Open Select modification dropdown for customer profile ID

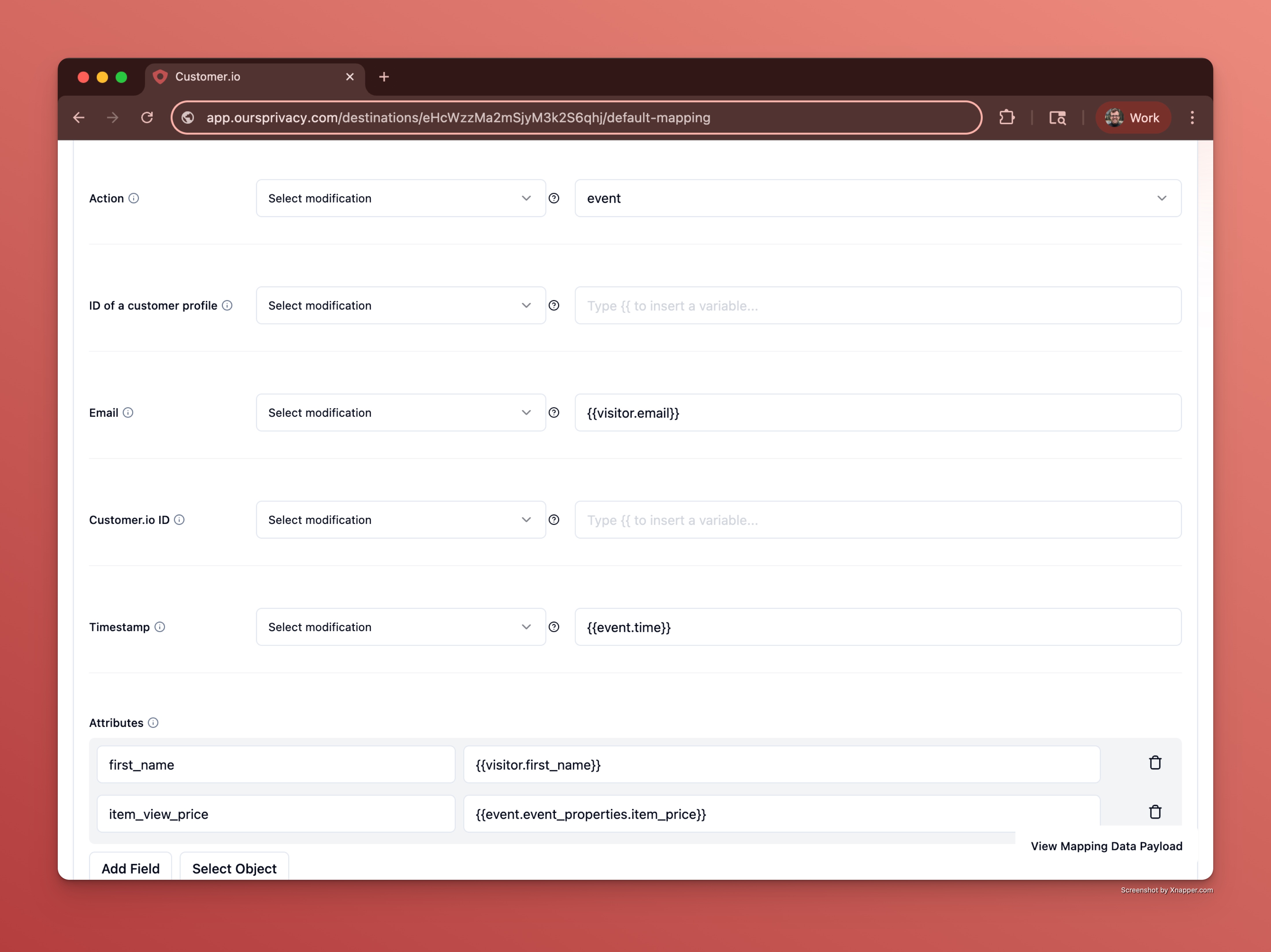401,306
